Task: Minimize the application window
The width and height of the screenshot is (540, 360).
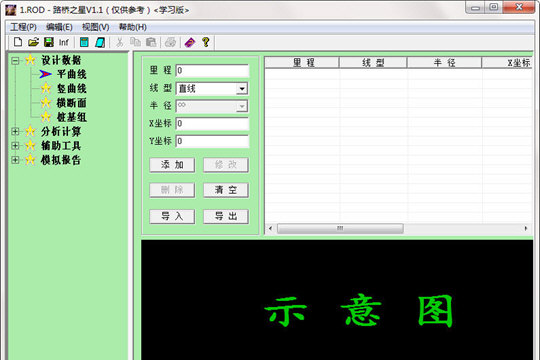Action: tap(476, 7)
